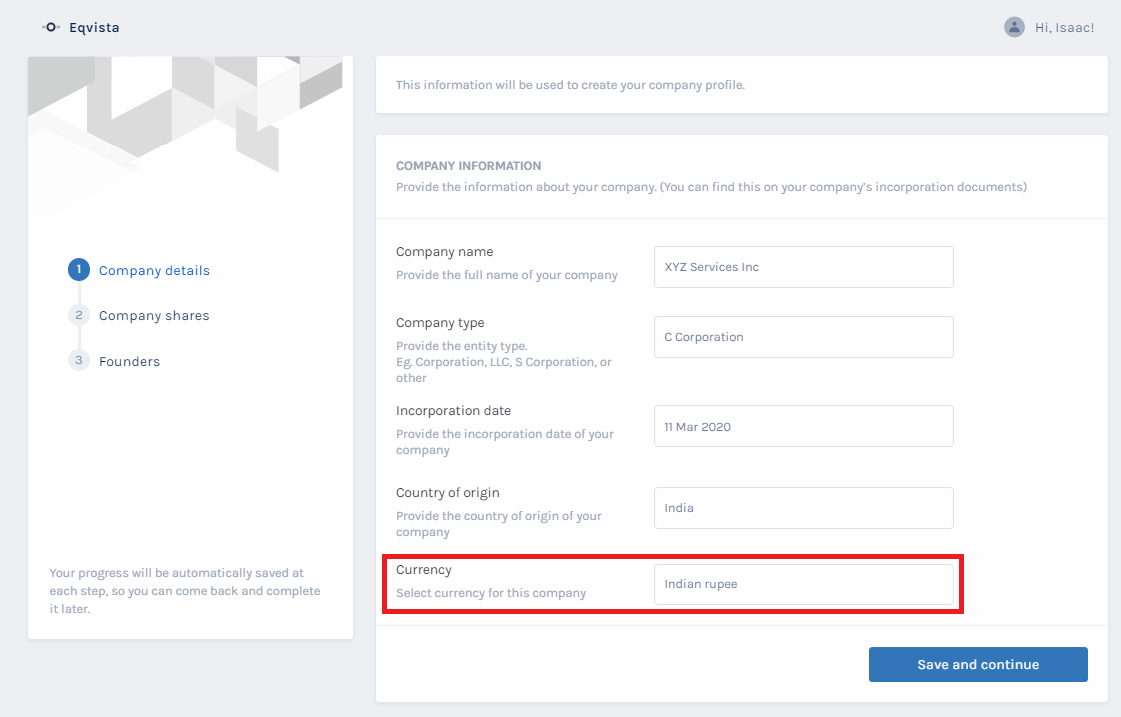Focus the Company name field
Viewport: 1121px width, 717px height.
(804, 267)
